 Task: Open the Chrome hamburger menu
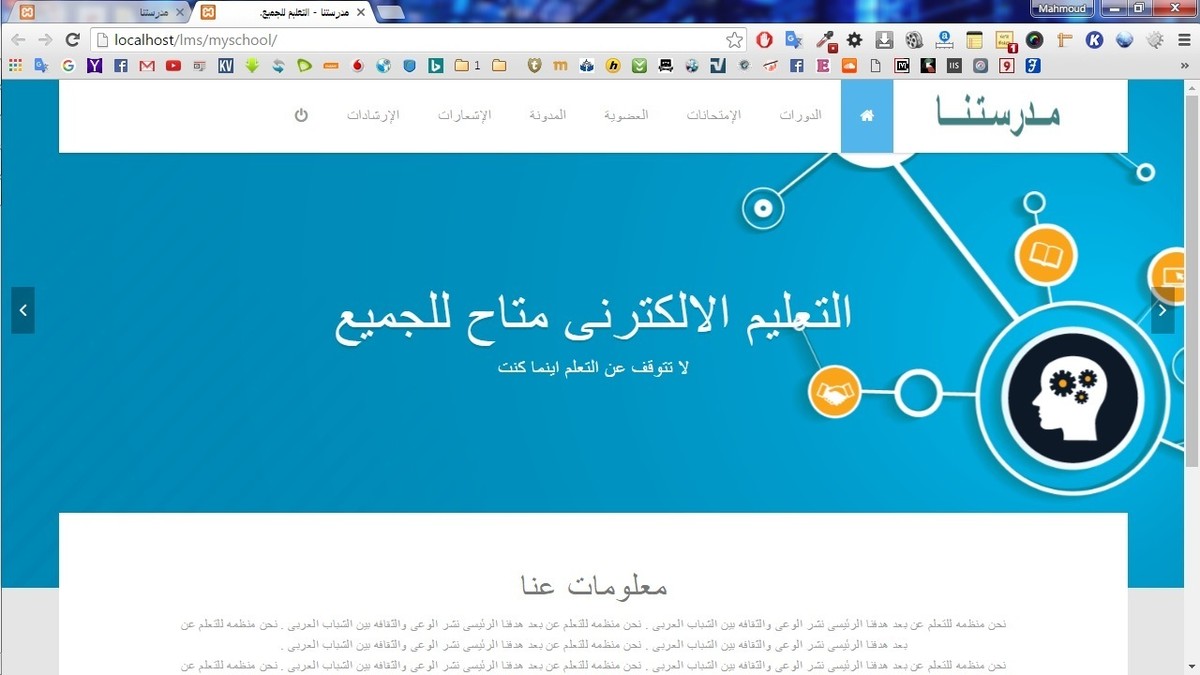[1184, 40]
